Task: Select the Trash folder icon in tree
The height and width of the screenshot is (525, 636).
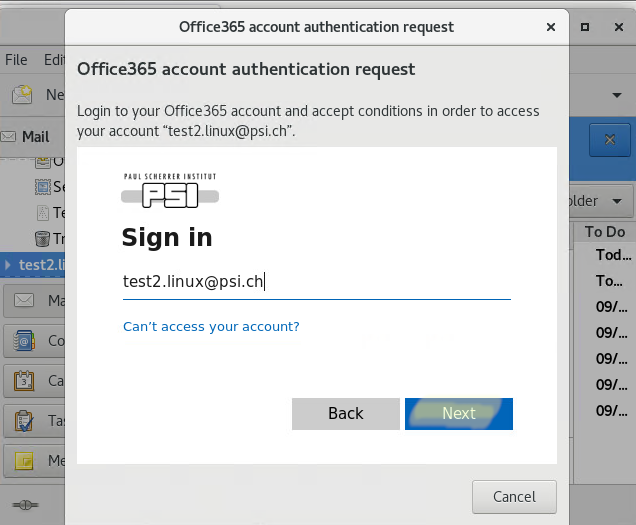Action: (x=42, y=238)
